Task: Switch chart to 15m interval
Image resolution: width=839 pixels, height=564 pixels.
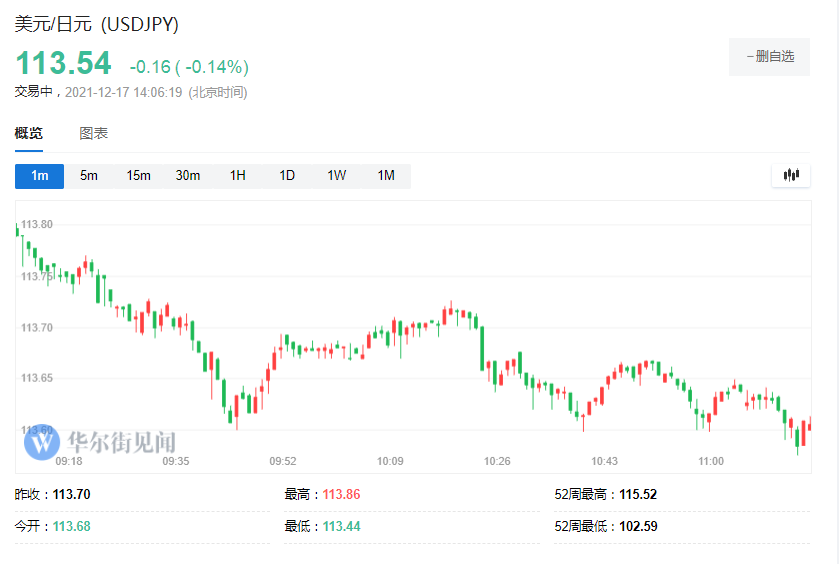Action: 138,176
